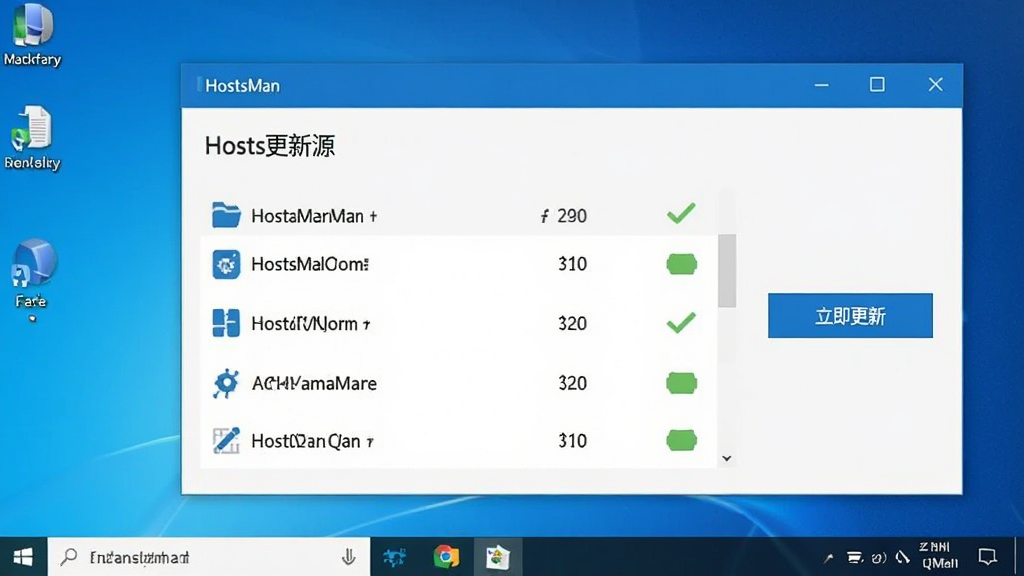Select the HostsMalOom source name
1024x576 pixels.
(x=310, y=264)
